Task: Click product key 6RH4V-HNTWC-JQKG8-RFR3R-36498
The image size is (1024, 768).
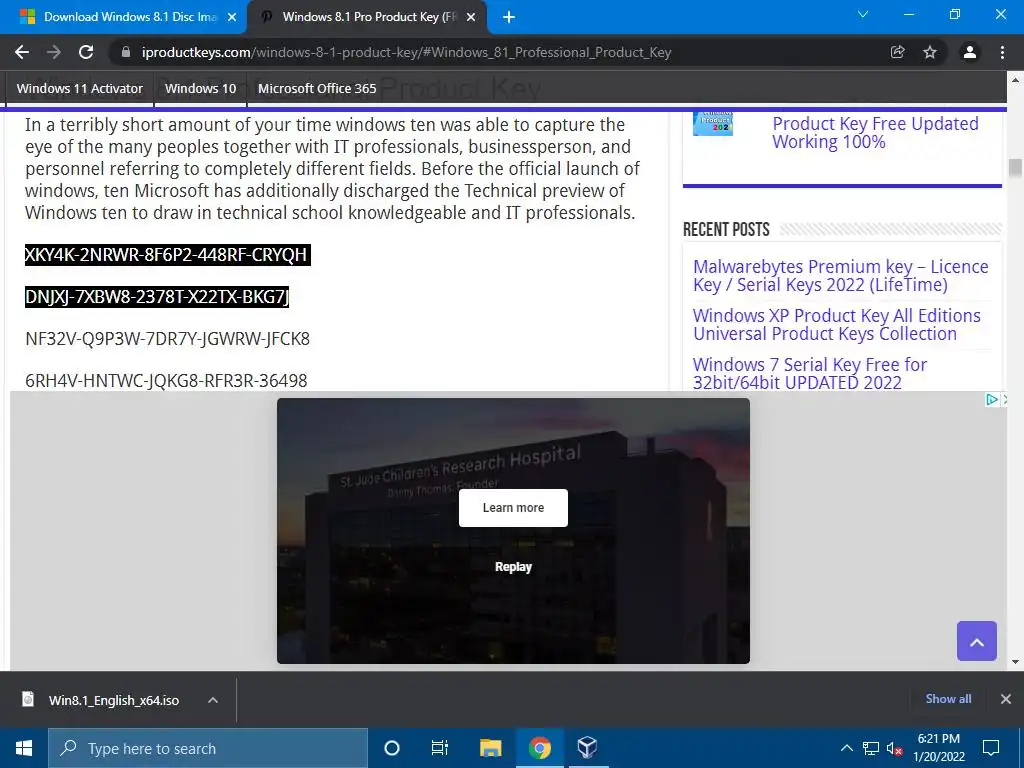Action: click(x=166, y=381)
